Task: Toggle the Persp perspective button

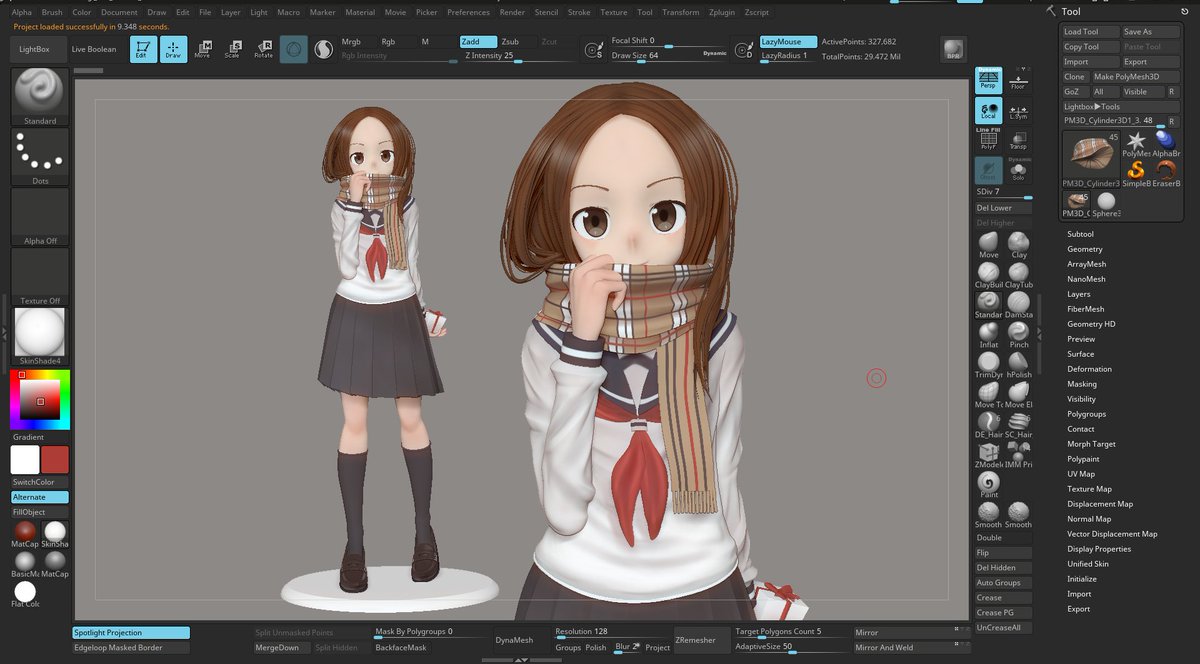Action: coord(988,81)
